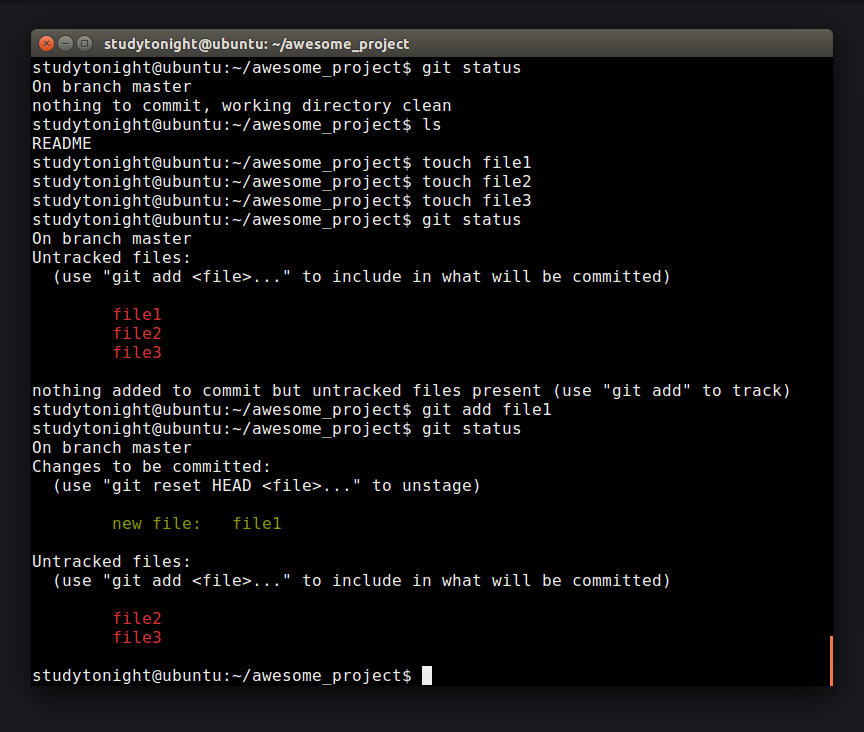
Task: Click 'Changes to be committed:' heading
Action: click(x=152, y=467)
